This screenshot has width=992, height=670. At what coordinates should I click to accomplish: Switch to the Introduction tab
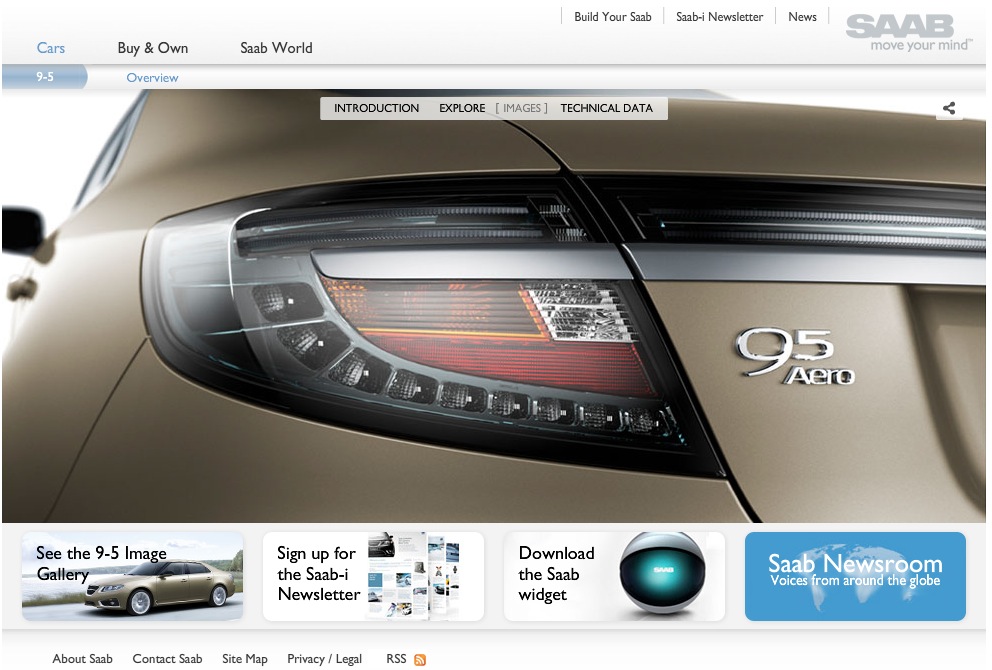click(x=376, y=108)
